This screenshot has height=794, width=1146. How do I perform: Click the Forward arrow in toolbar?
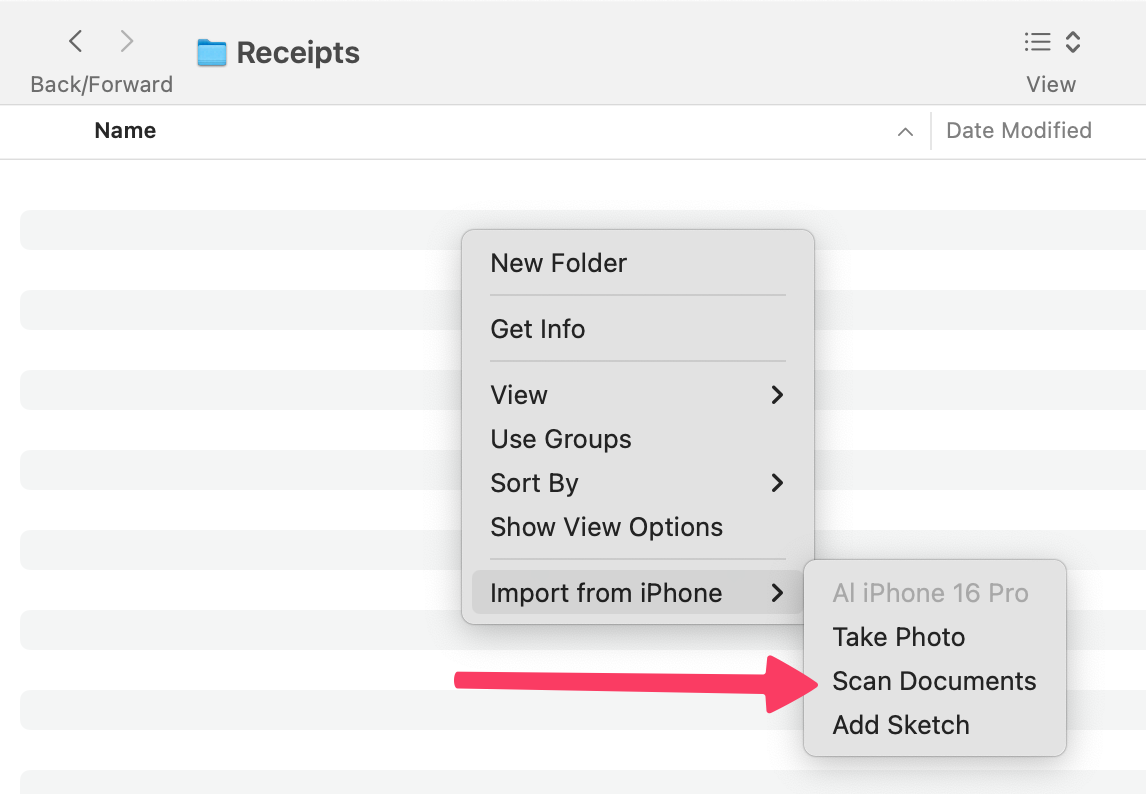[126, 41]
